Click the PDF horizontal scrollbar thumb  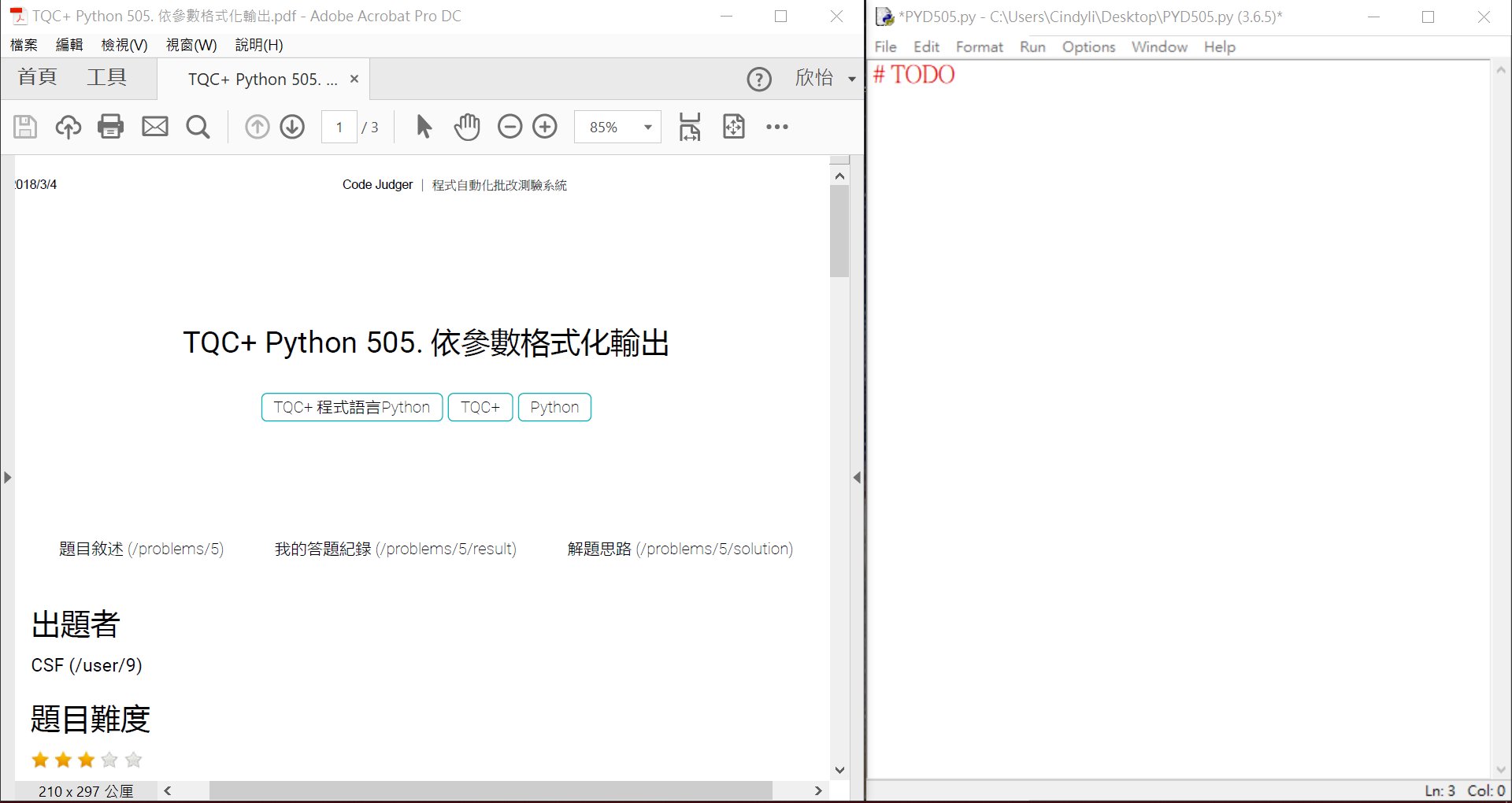point(490,790)
